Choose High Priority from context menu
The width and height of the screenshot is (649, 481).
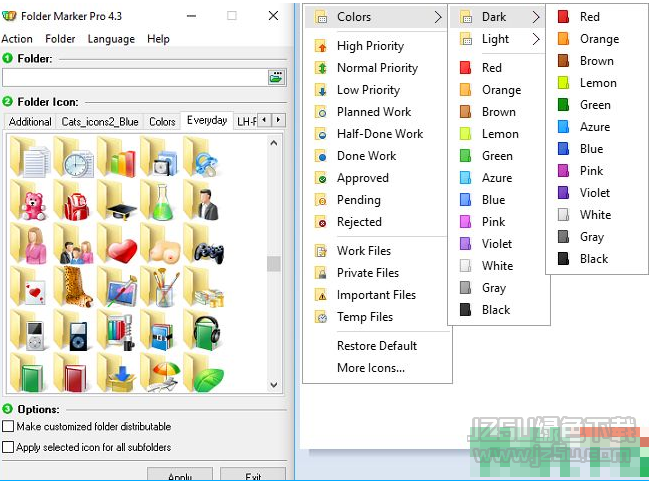coord(376,46)
